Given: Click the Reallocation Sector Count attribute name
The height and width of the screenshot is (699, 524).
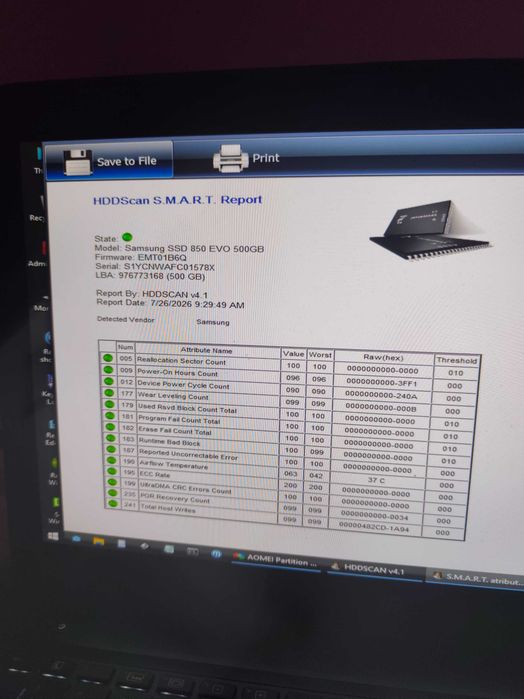Looking at the screenshot, I should tap(181, 361).
